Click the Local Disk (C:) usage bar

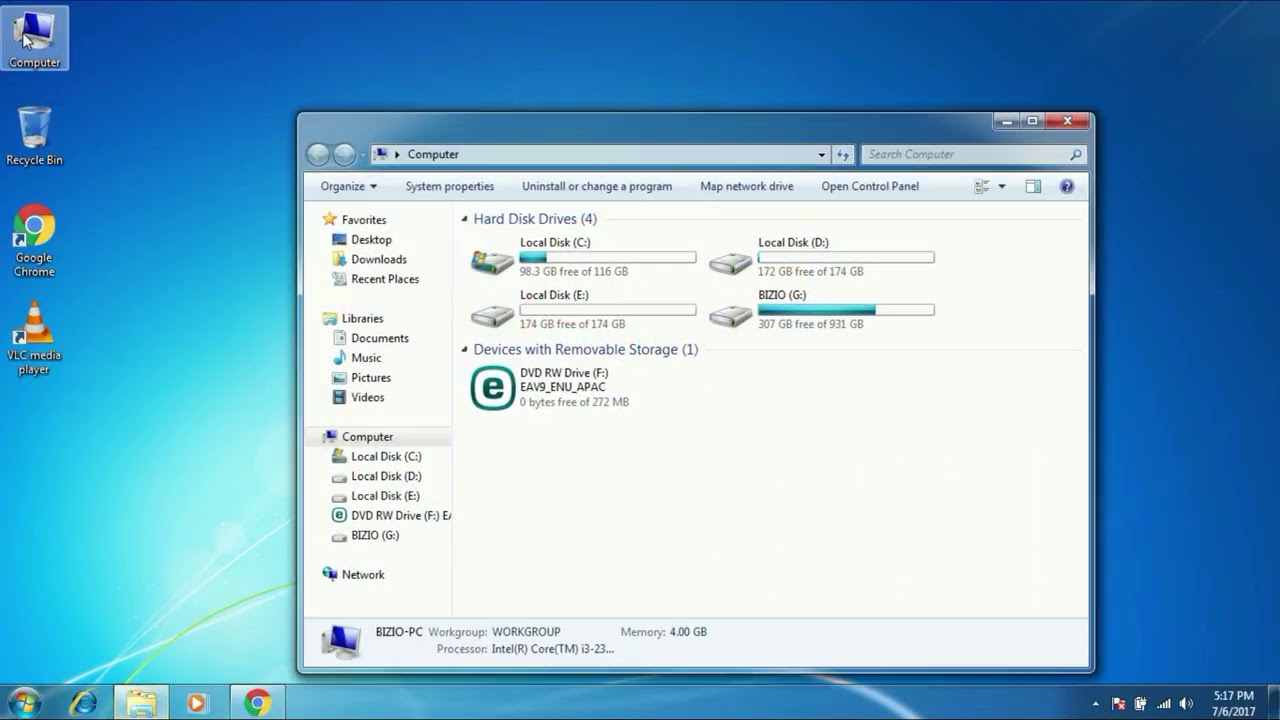(608, 258)
